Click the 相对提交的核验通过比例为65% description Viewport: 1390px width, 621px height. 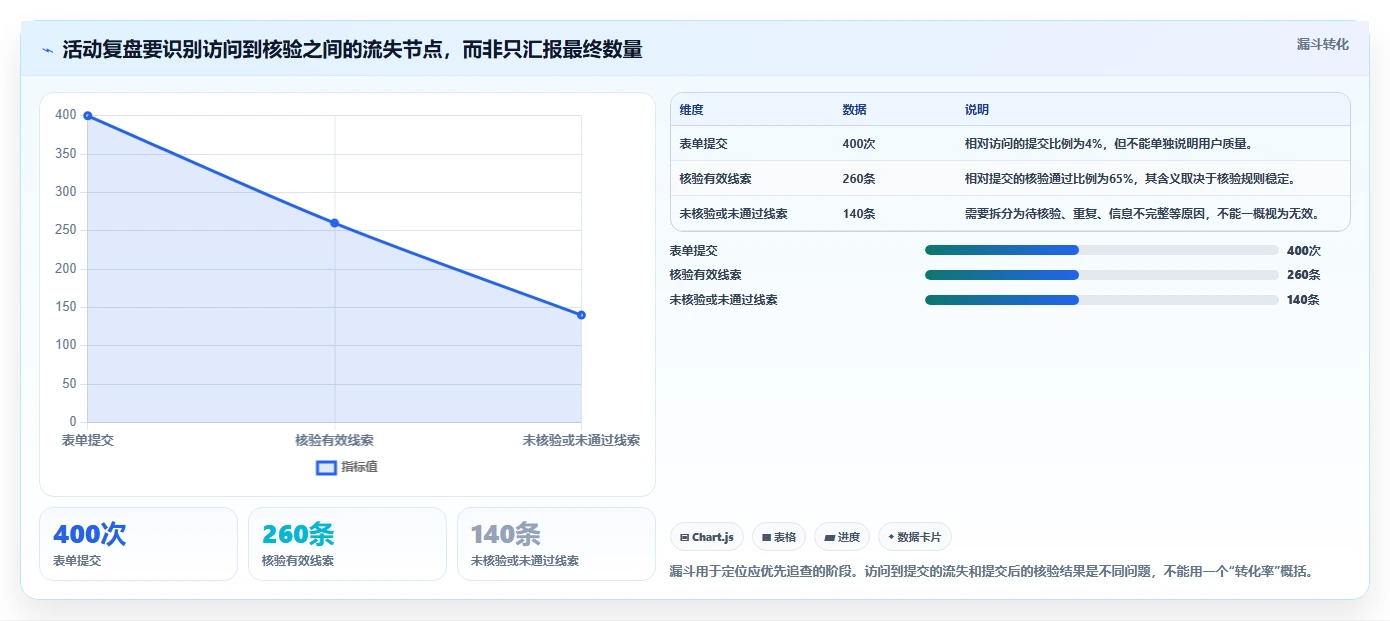1130,179
